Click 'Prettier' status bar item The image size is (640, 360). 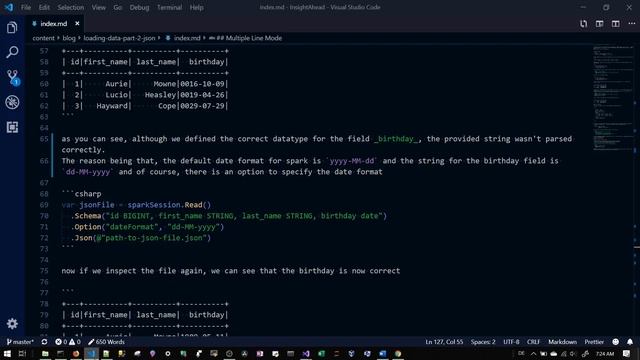pos(594,342)
